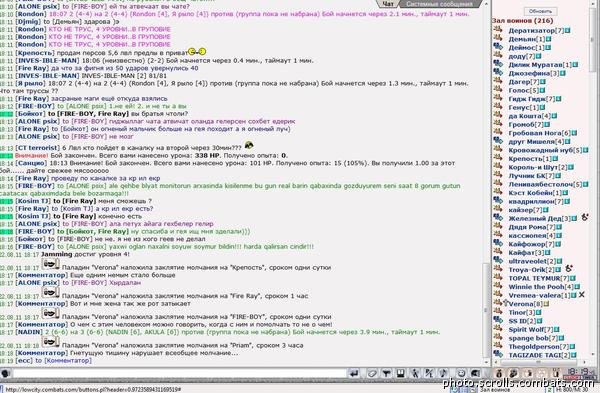Switch to the Чат tab

pyautogui.click(x=388, y=4)
